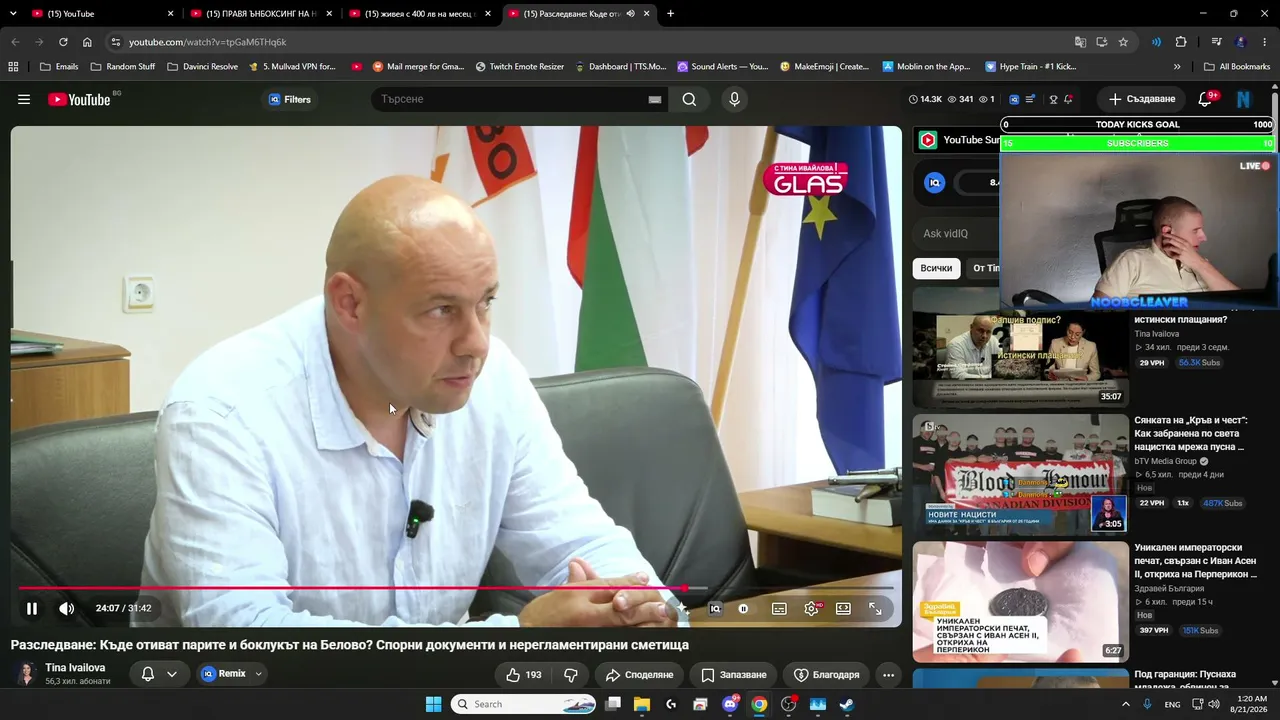Click the address bar URL
Screen dimensions: 1280x720
click(207, 42)
